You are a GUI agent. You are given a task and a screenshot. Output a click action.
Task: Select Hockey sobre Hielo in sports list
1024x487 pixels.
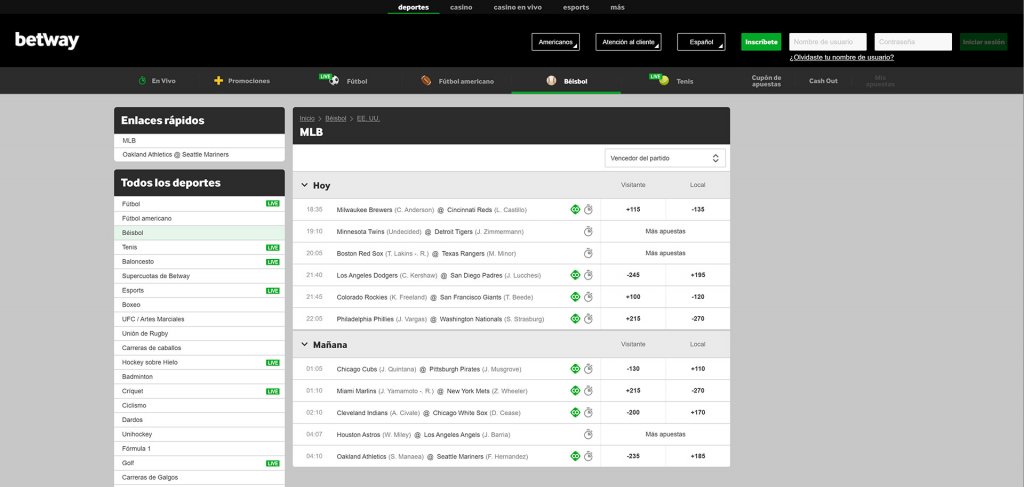(x=199, y=362)
